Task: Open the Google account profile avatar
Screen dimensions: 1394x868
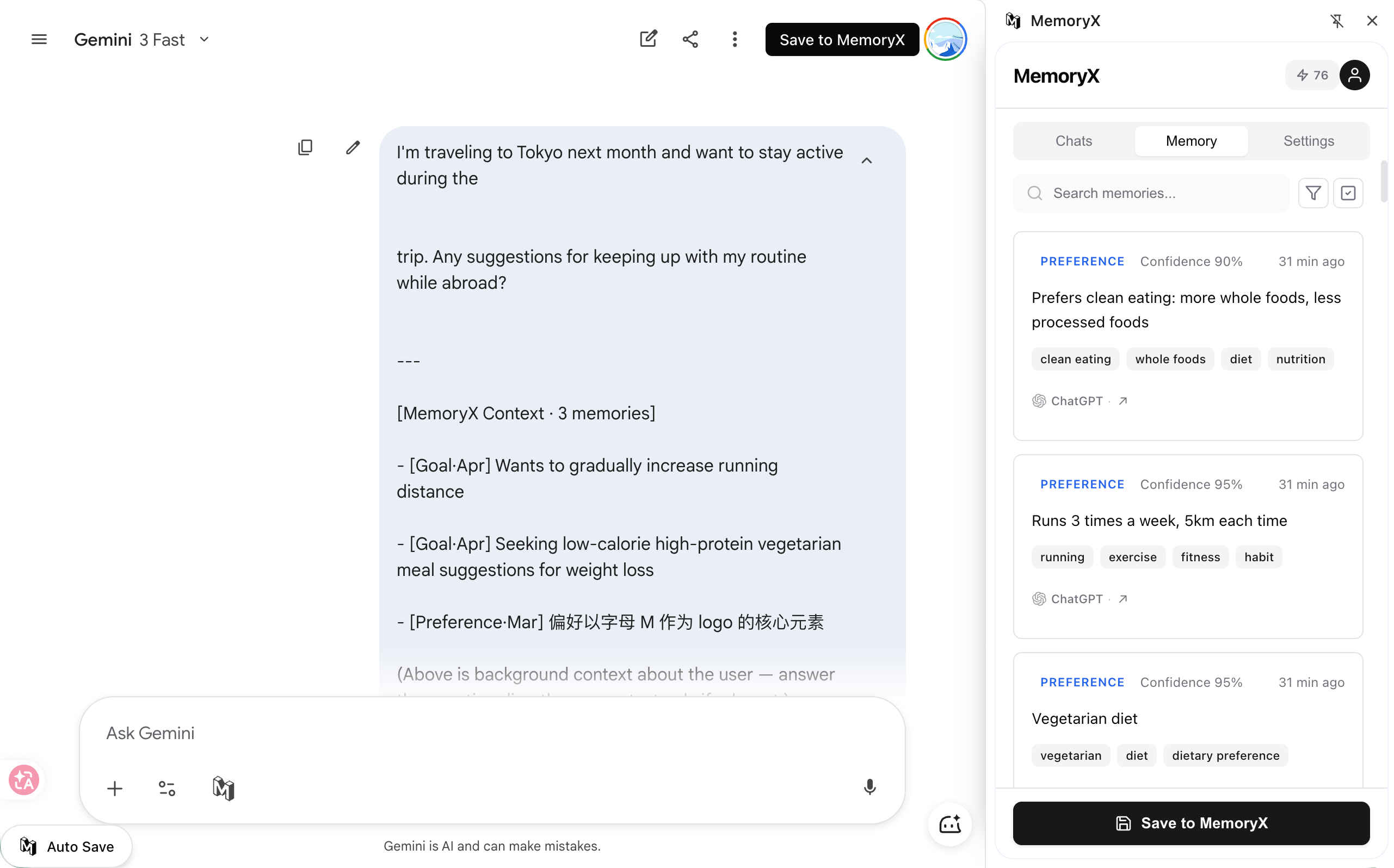Action: 946,39
